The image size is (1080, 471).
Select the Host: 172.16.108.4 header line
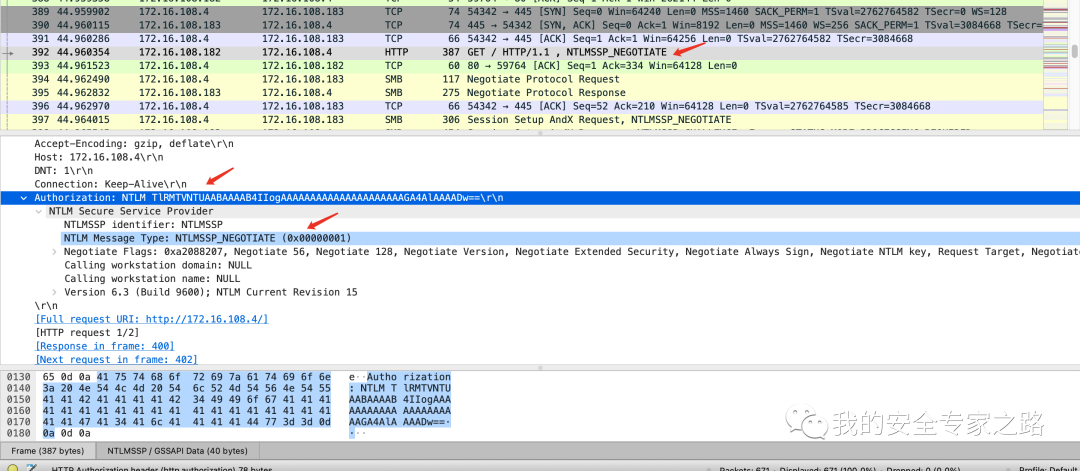(98, 157)
